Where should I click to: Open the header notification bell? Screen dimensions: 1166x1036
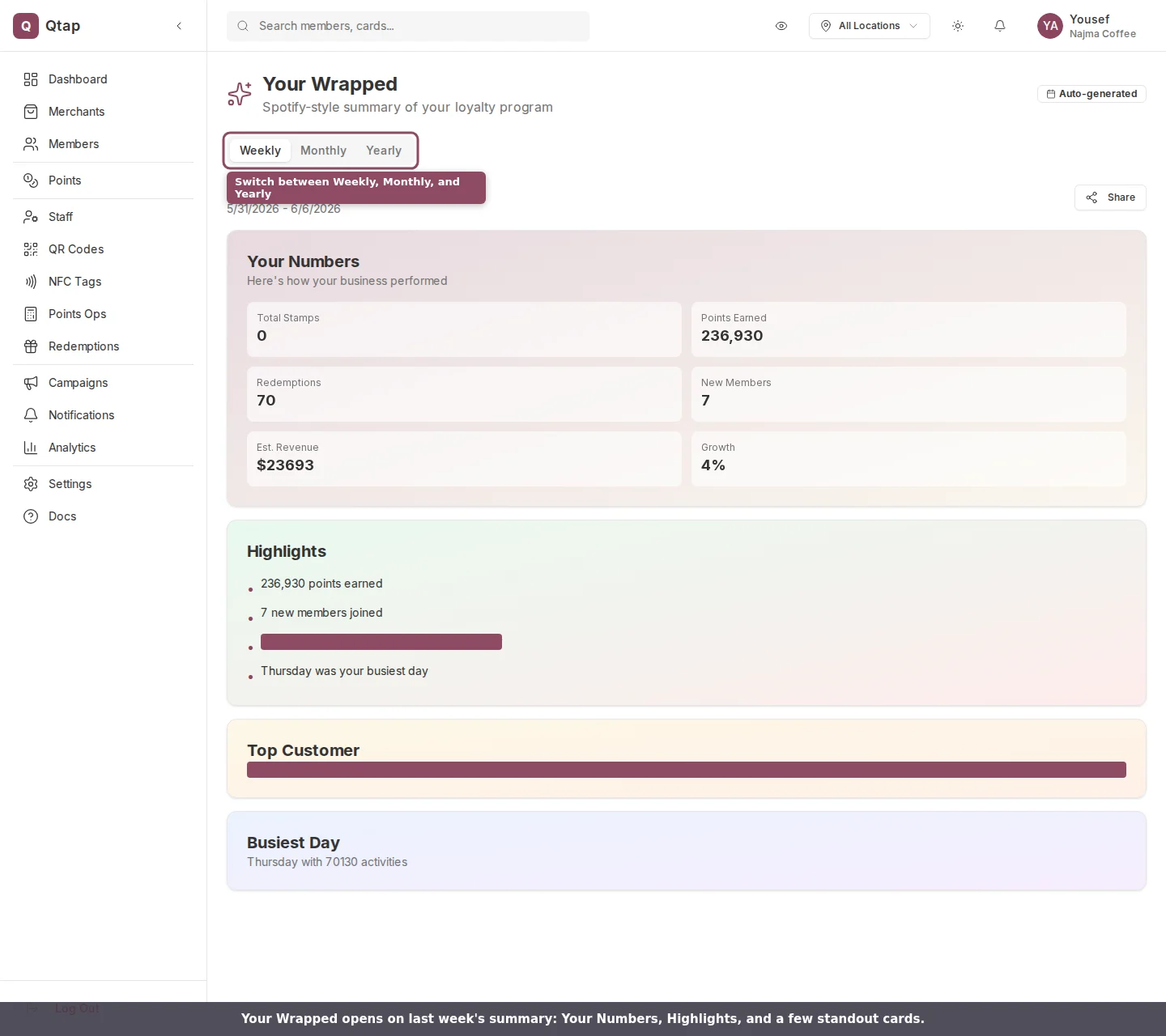click(1000, 26)
